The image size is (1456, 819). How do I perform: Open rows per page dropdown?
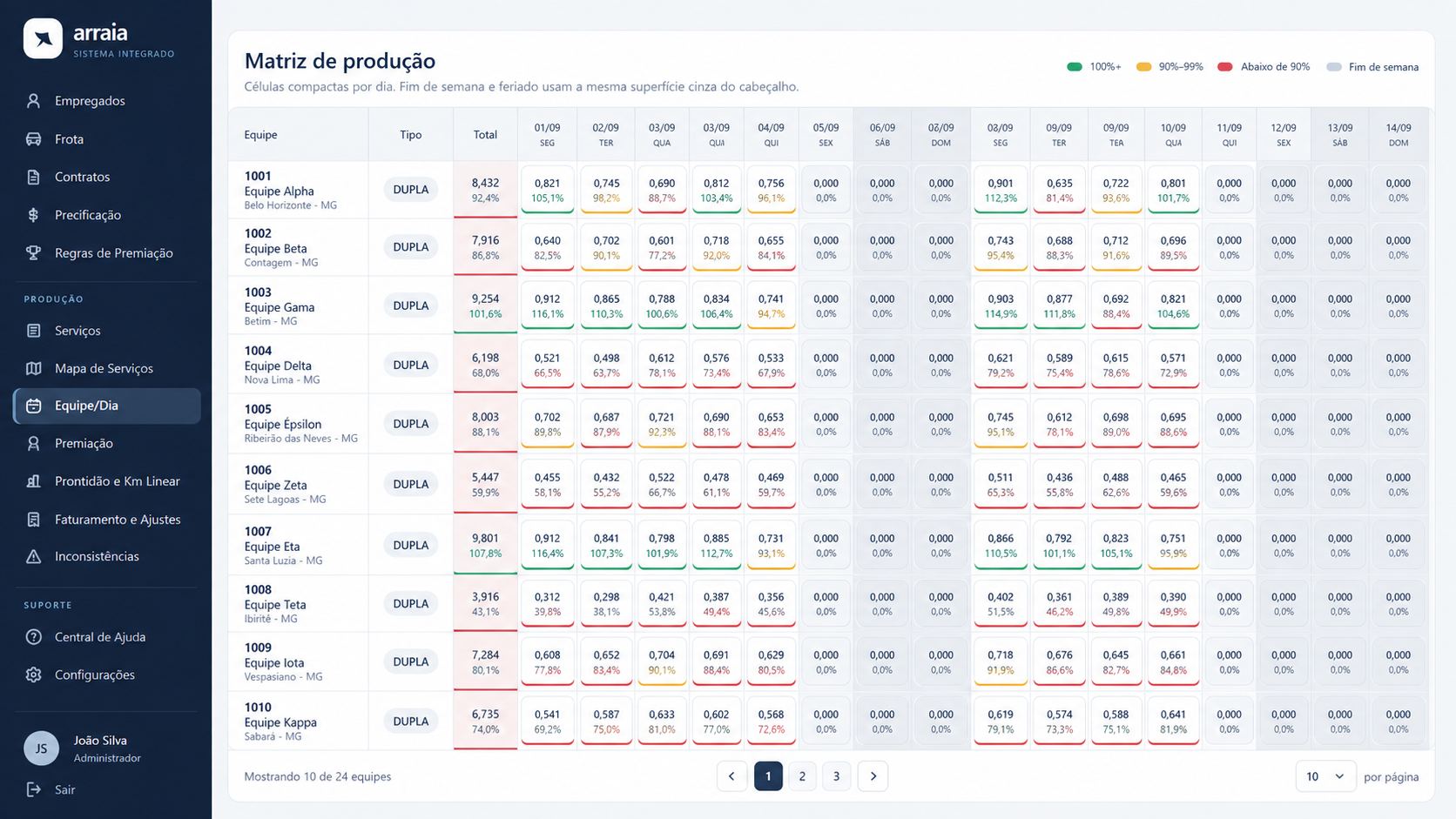1325,776
